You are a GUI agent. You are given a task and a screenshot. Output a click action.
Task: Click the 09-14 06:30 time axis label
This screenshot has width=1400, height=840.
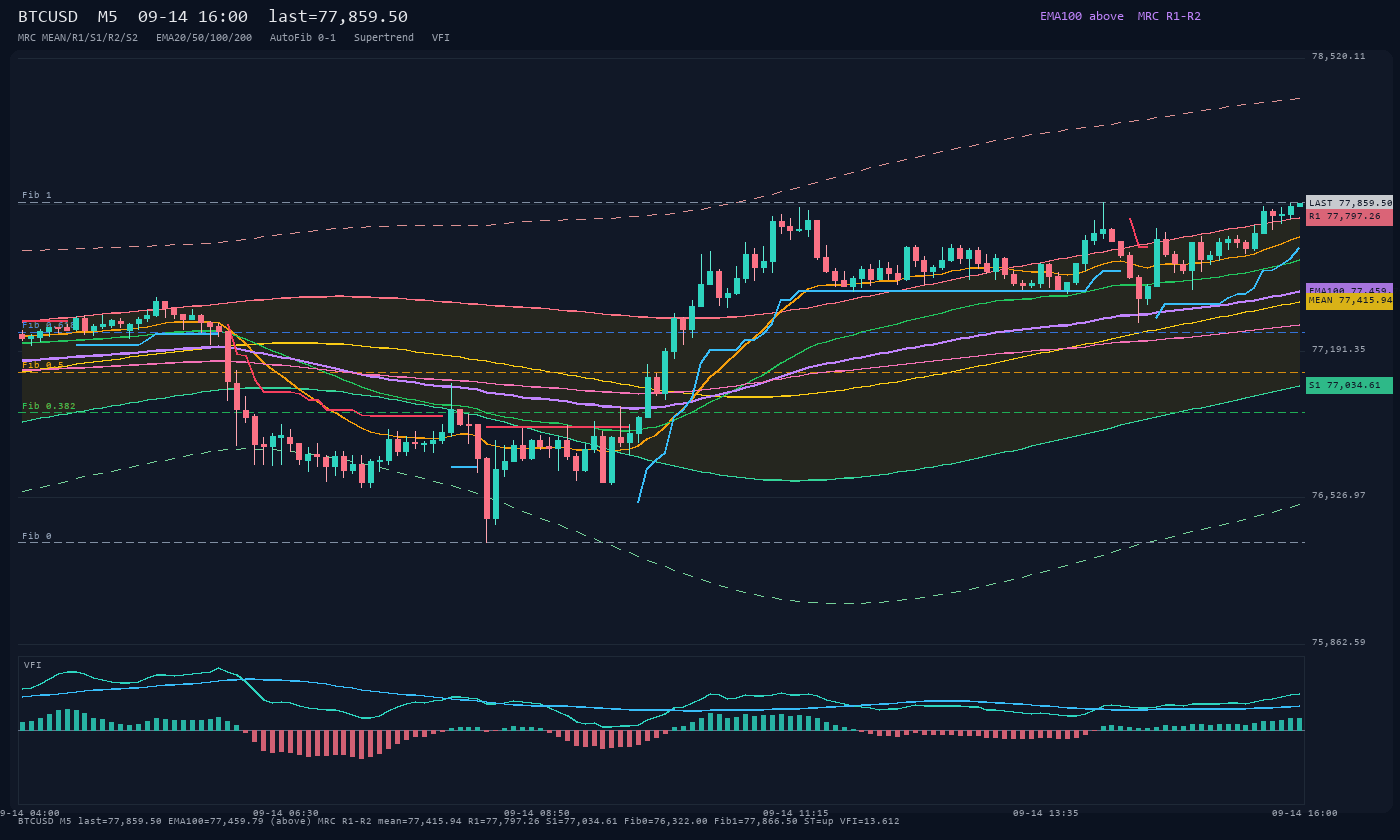286,813
